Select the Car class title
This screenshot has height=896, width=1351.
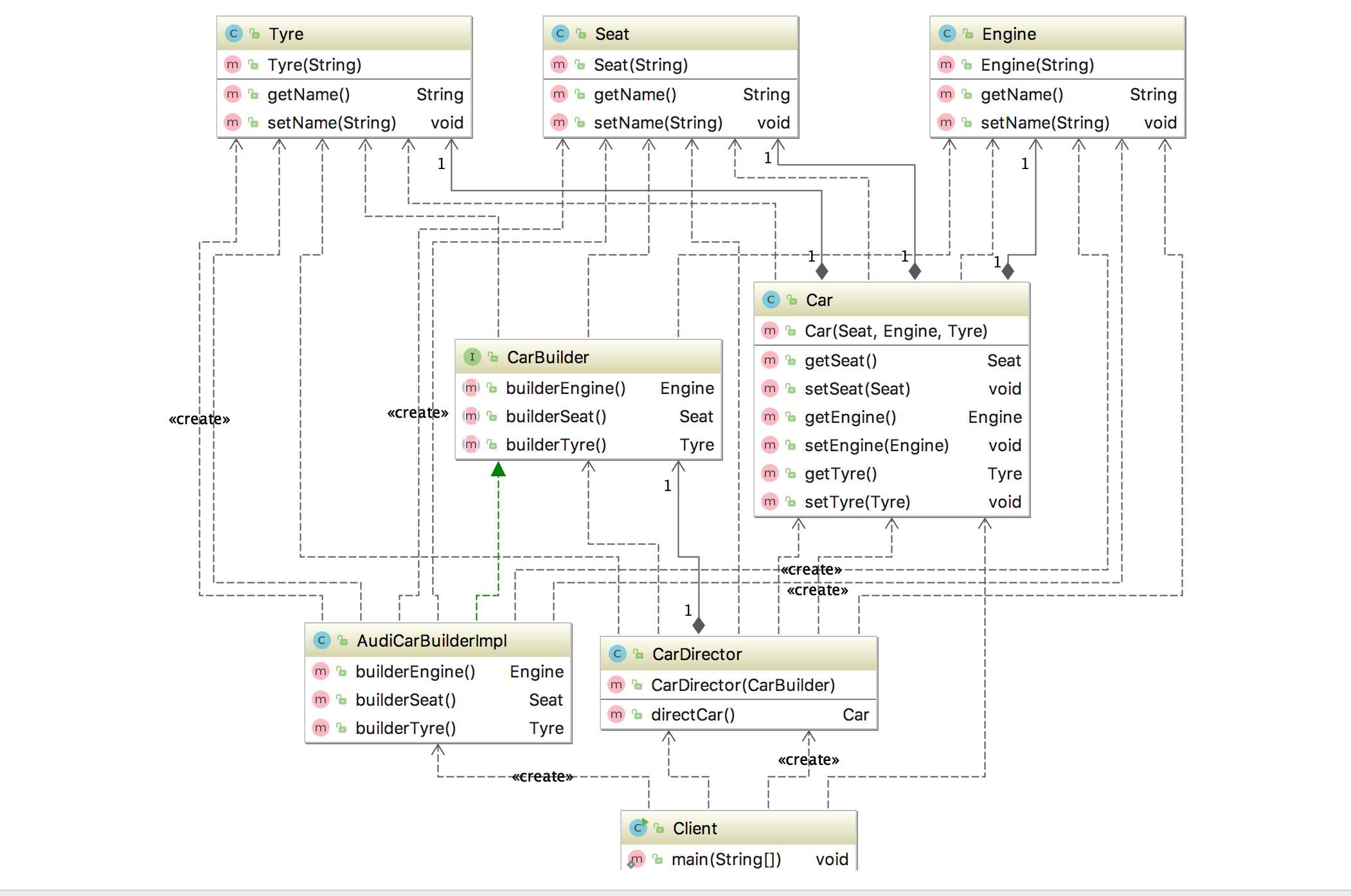point(819,300)
